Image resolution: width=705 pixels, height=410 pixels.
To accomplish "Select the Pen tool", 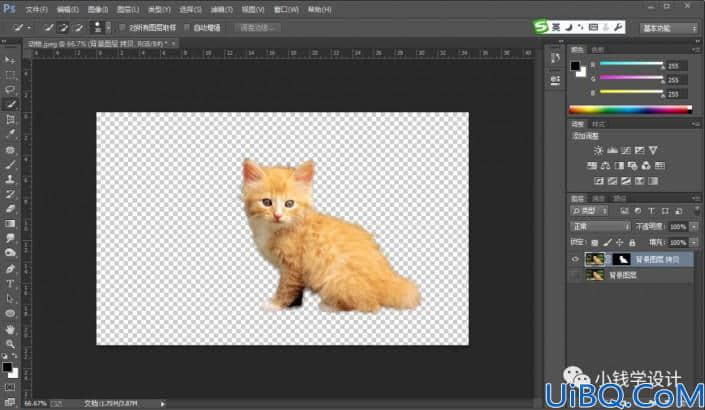I will click(10, 269).
